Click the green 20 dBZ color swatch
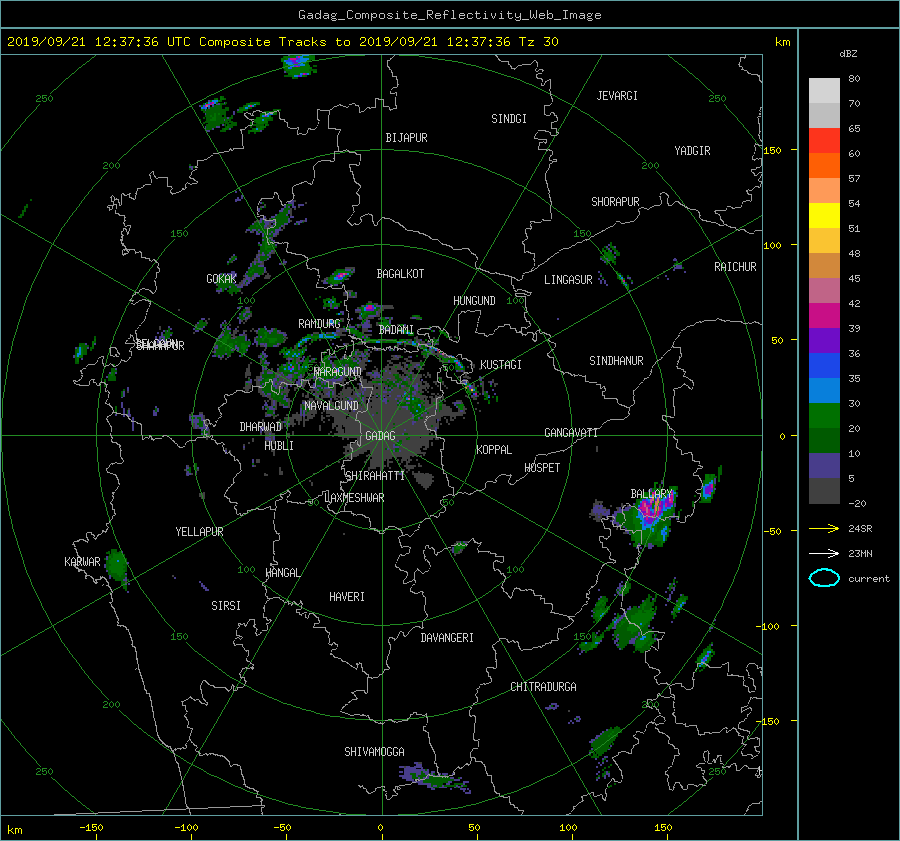 click(824, 416)
